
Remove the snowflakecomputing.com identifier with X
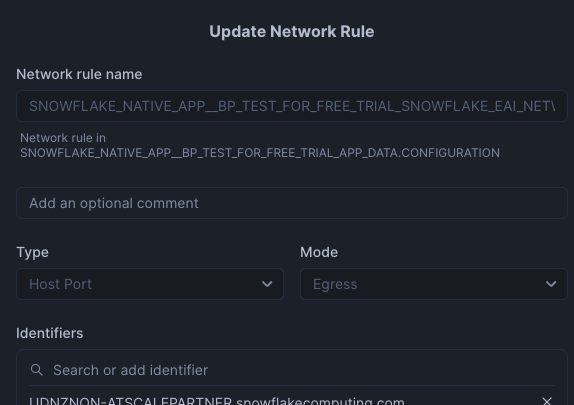(x=547, y=401)
